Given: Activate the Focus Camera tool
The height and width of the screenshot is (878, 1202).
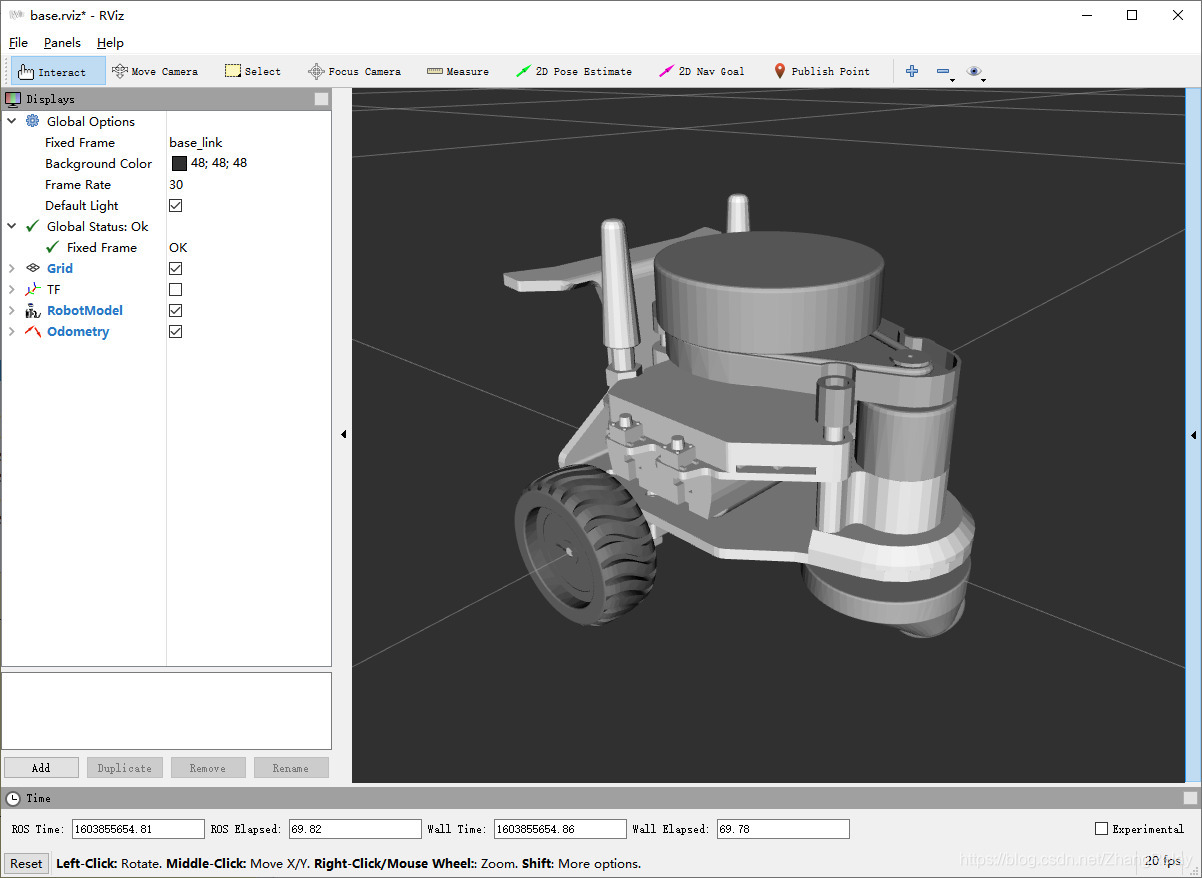Looking at the screenshot, I should [354, 72].
